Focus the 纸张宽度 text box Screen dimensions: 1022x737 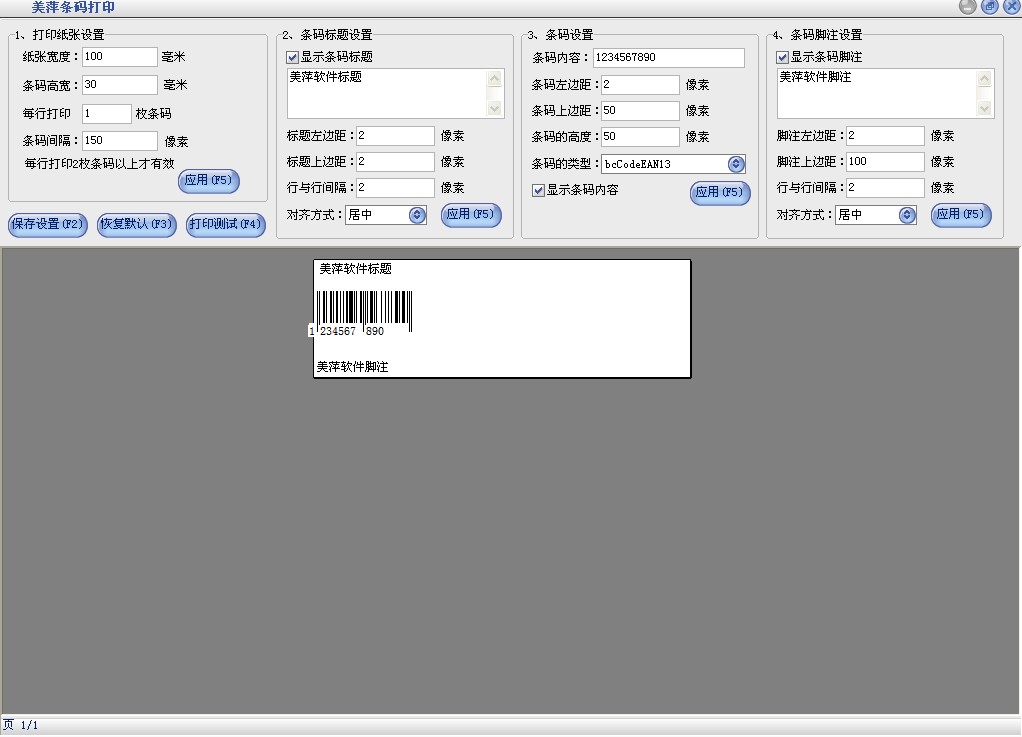coord(120,57)
